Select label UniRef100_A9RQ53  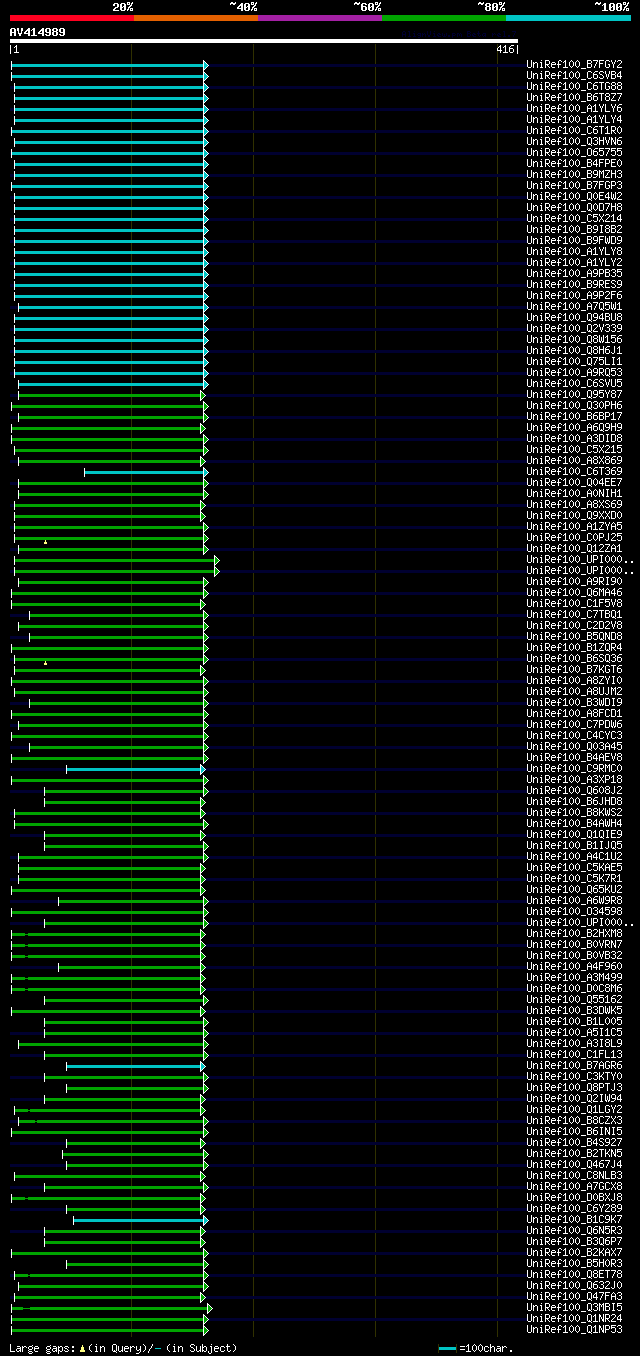[x=574, y=373]
